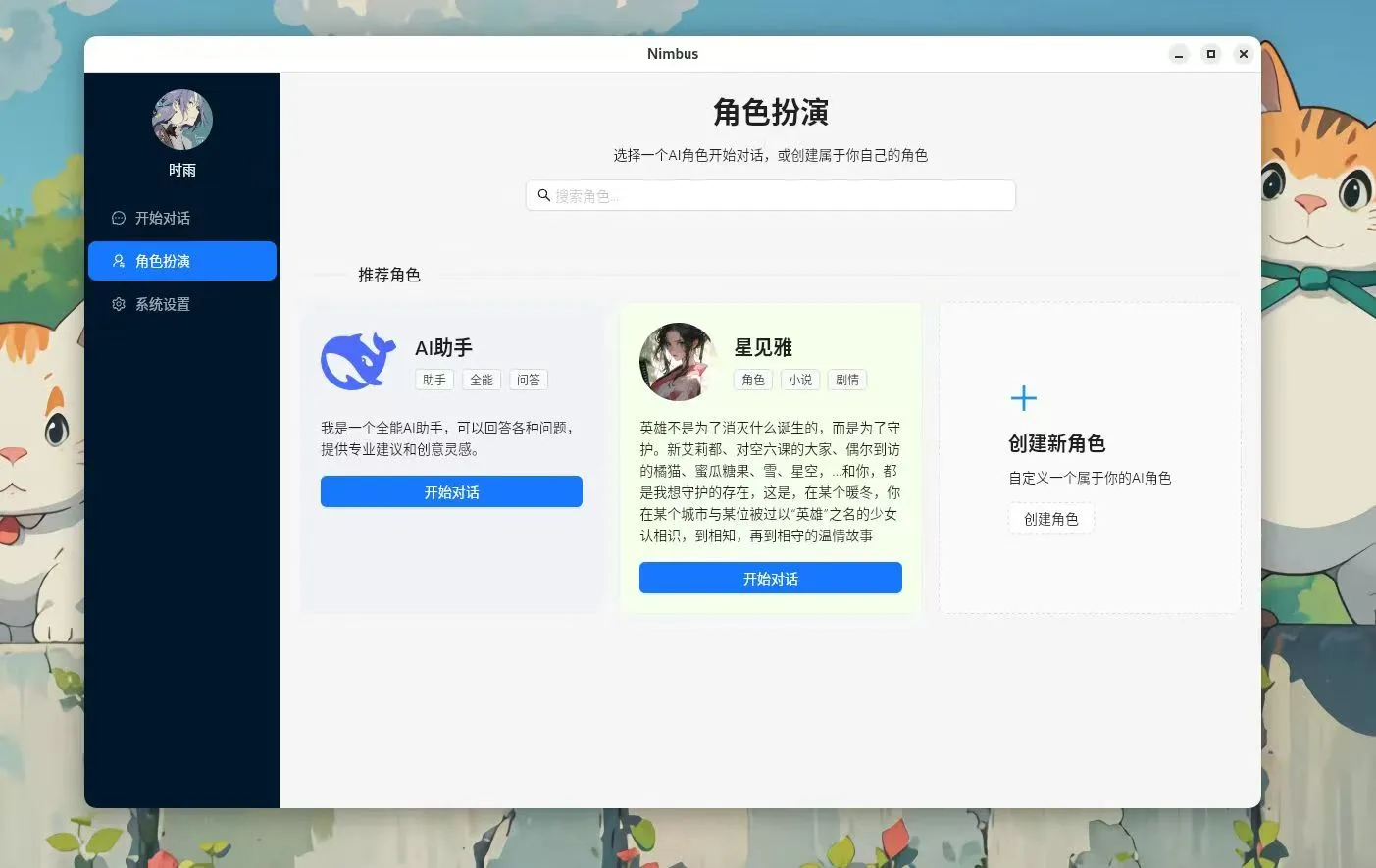Image resolution: width=1376 pixels, height=868 pixels.
Task: Click the gear icon beside 系统设置
Action: [119, 304]
